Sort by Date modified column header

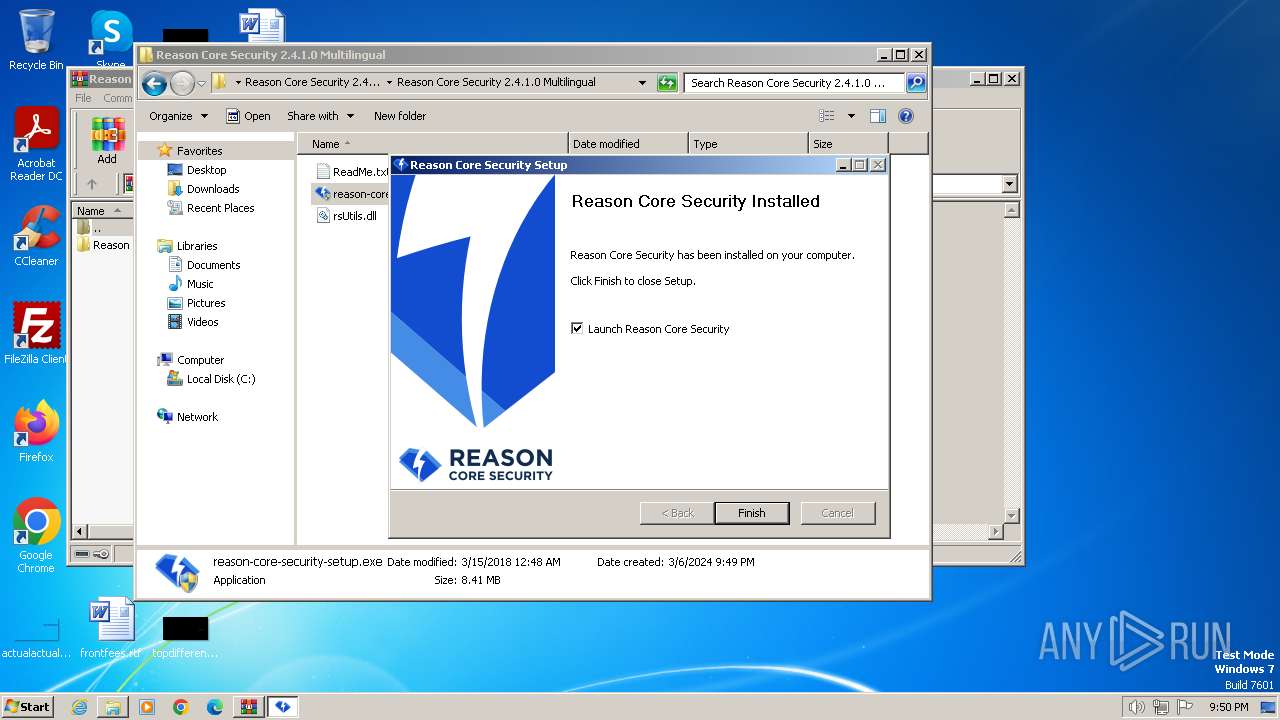pos(628,144)
